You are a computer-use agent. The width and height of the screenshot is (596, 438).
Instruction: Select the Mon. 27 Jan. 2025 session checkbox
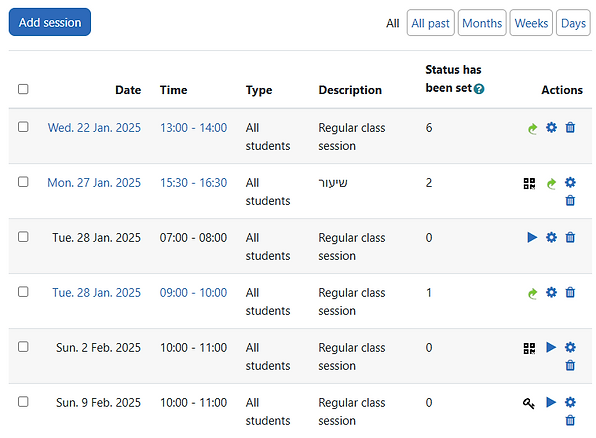pos(23,182)
